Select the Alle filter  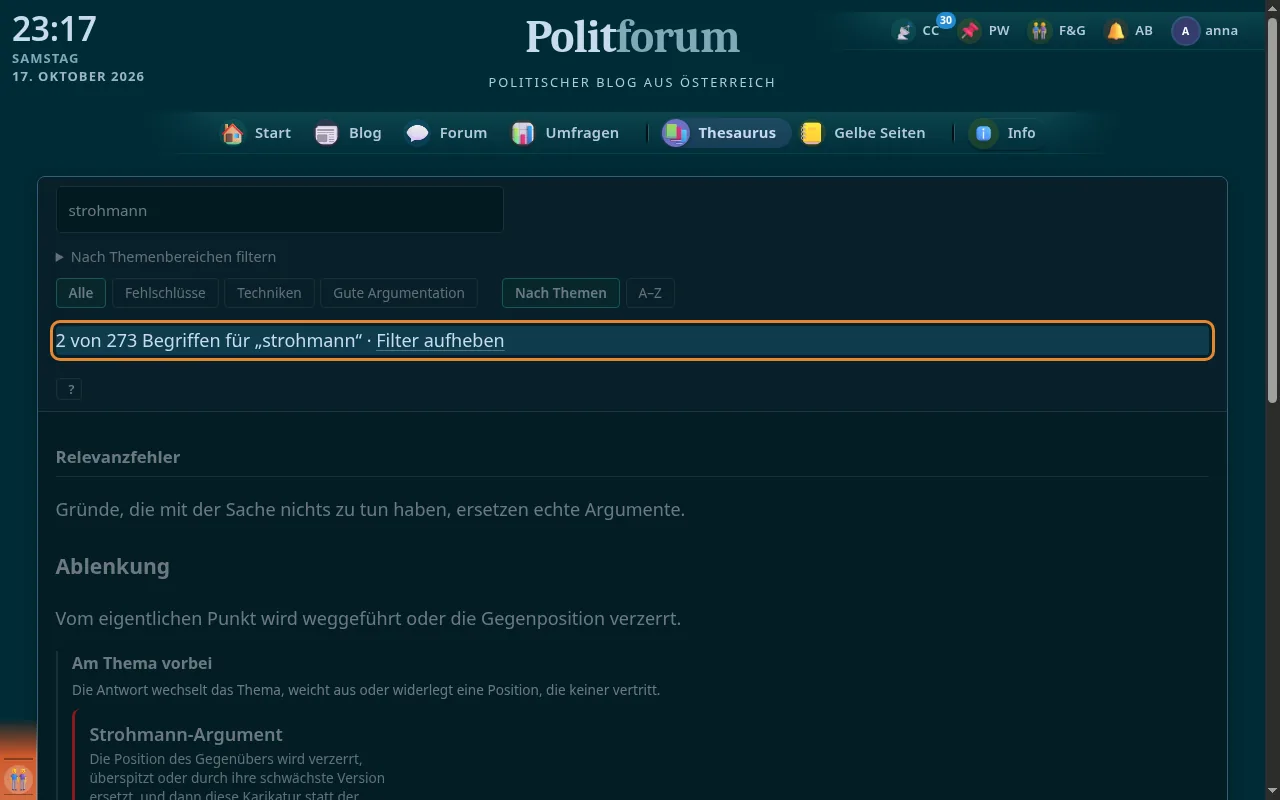pyautogui.click(x=81, y=293)
